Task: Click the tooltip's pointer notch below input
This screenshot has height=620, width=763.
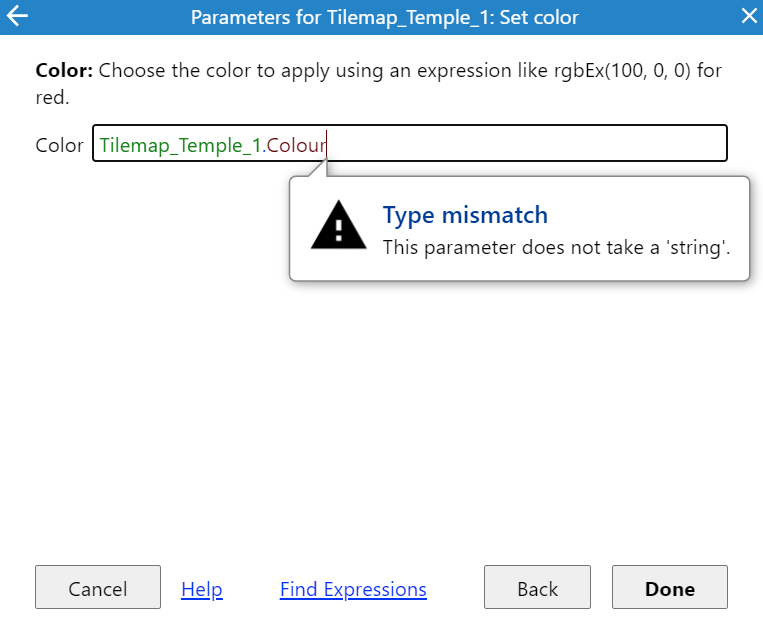Action: click(x=321, y=170)
